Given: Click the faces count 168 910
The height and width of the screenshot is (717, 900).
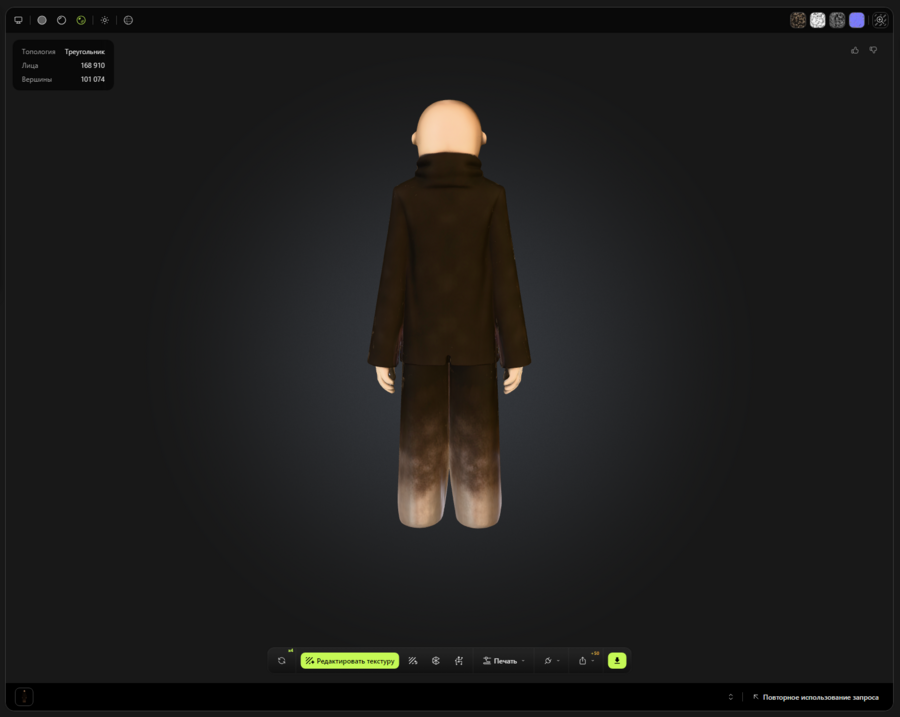Looking at the screenshot, I should (x=92, y=65).
